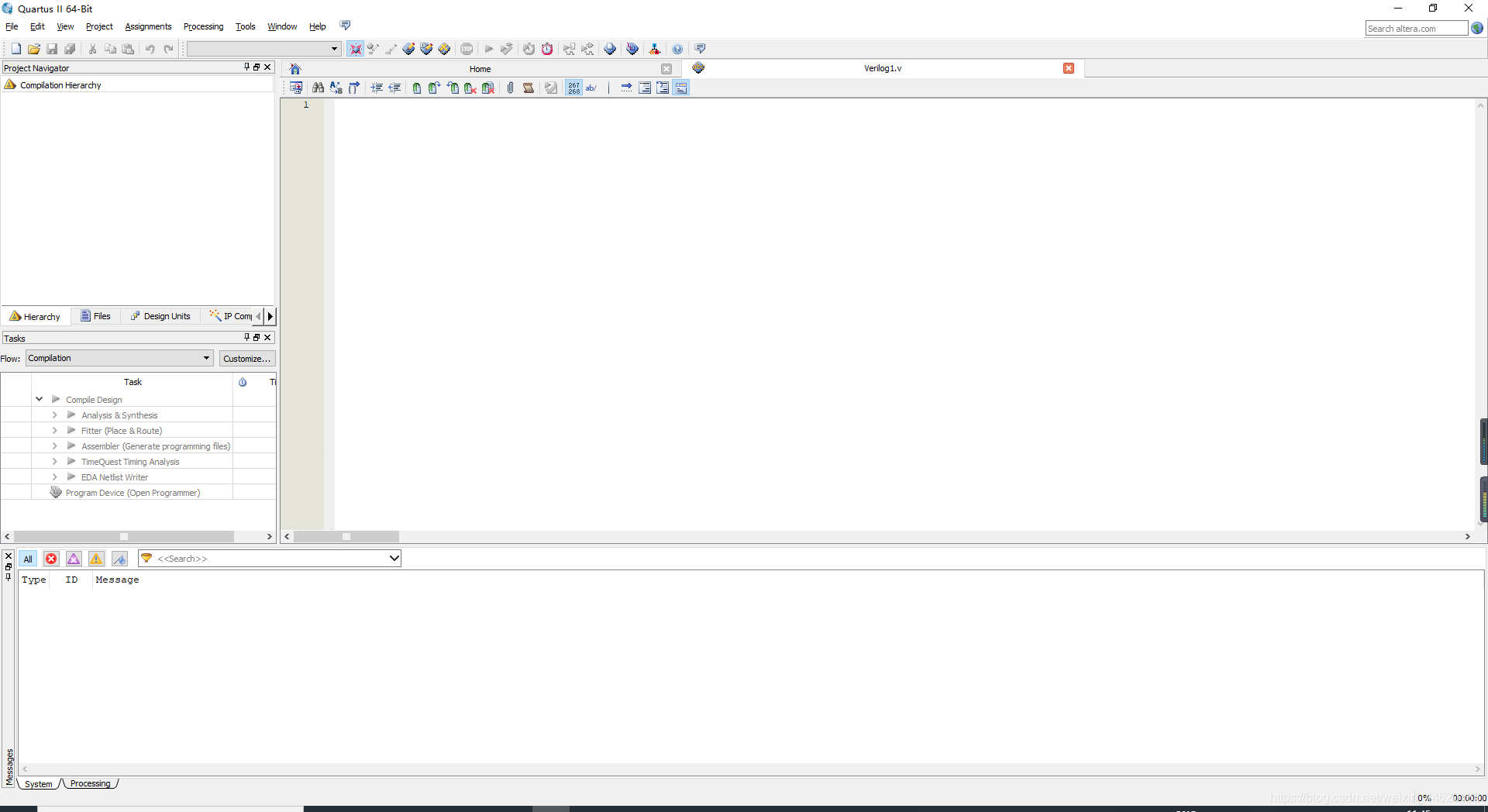Toggle the Settings crossed icon in main toolbar
Image resolution: width=1488 pixels, height=812 pixels.
355,49
